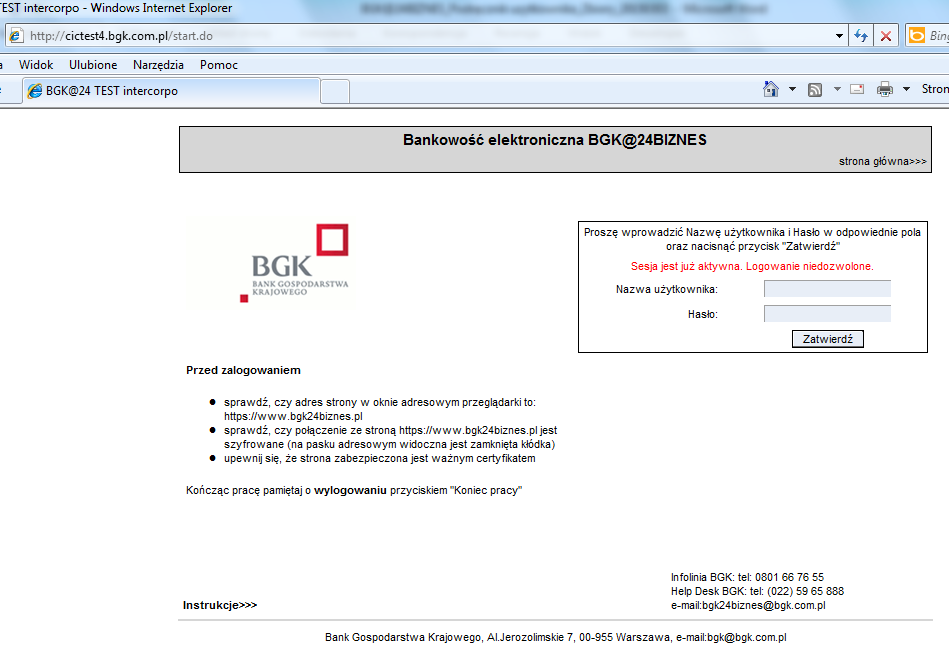
Task: Click the page icon in the address bar
Action: coord(16,36)
